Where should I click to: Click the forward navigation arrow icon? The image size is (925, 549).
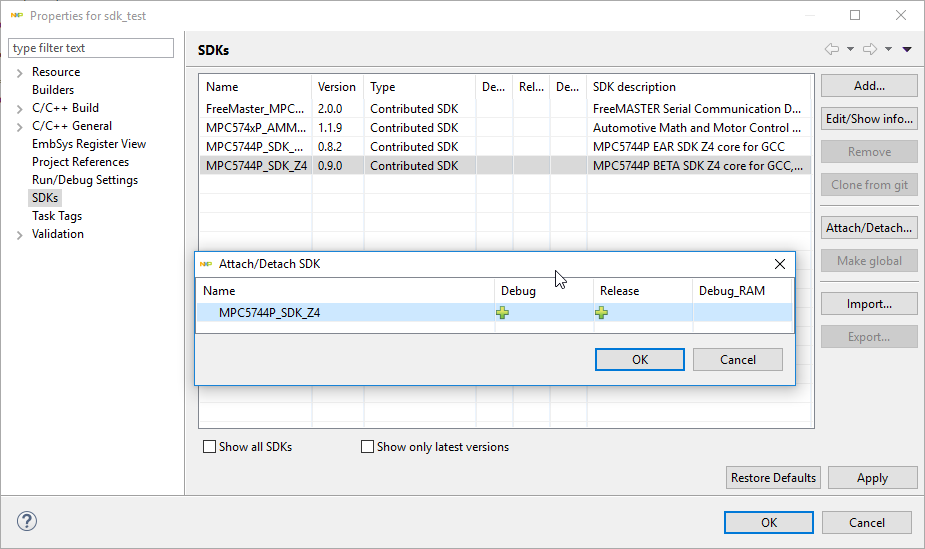point(869,49)
